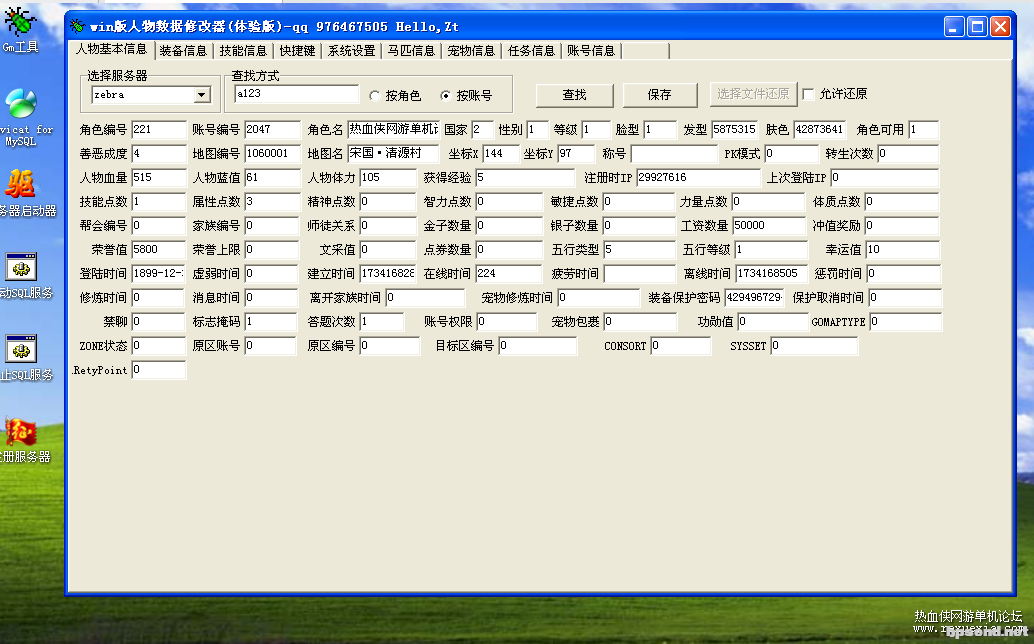Click the RetyPoint field
Viewport: 1034px width, 644px height.
pos(159,370)
